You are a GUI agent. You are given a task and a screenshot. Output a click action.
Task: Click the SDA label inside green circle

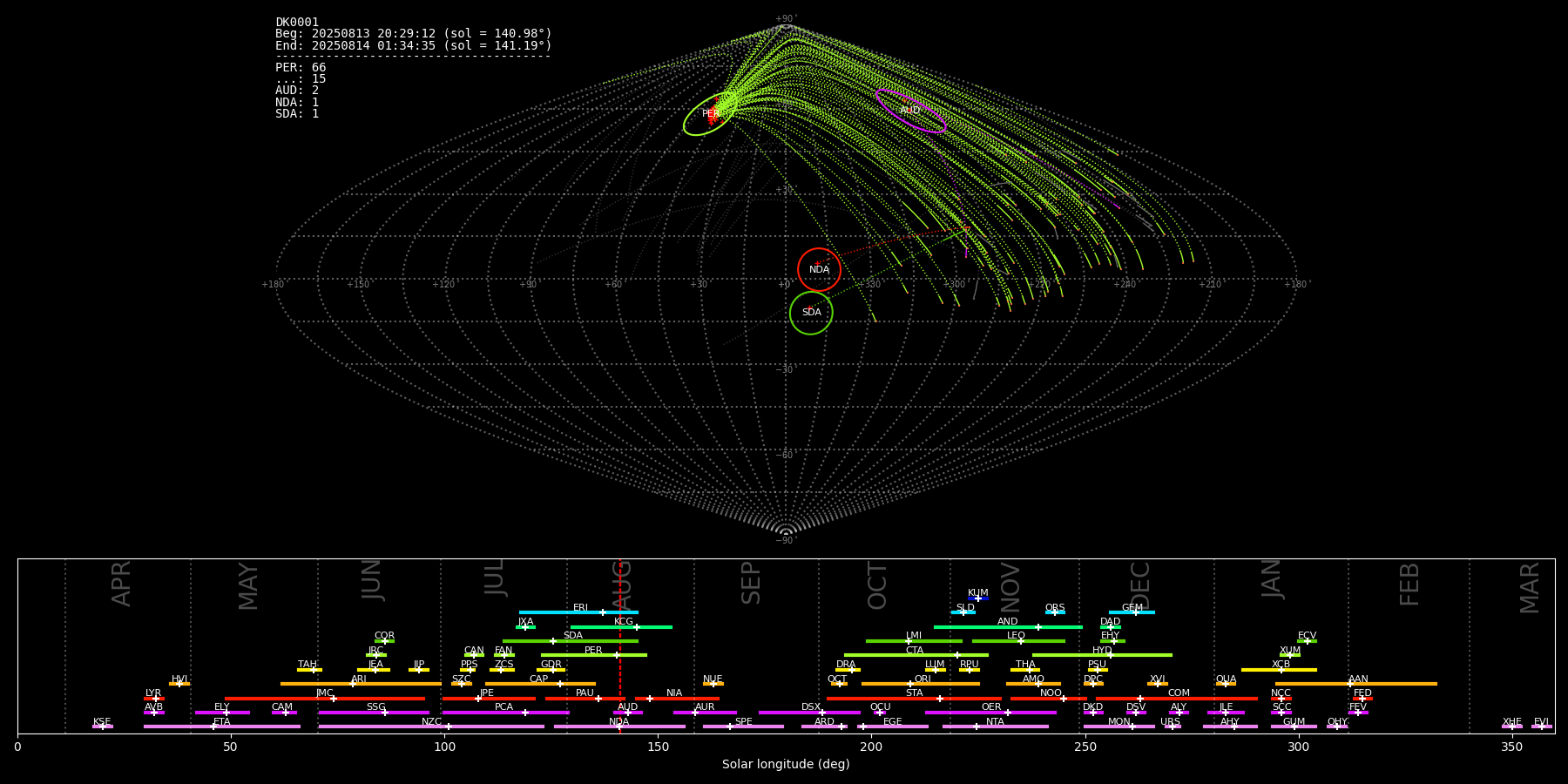tap(811, 313)
